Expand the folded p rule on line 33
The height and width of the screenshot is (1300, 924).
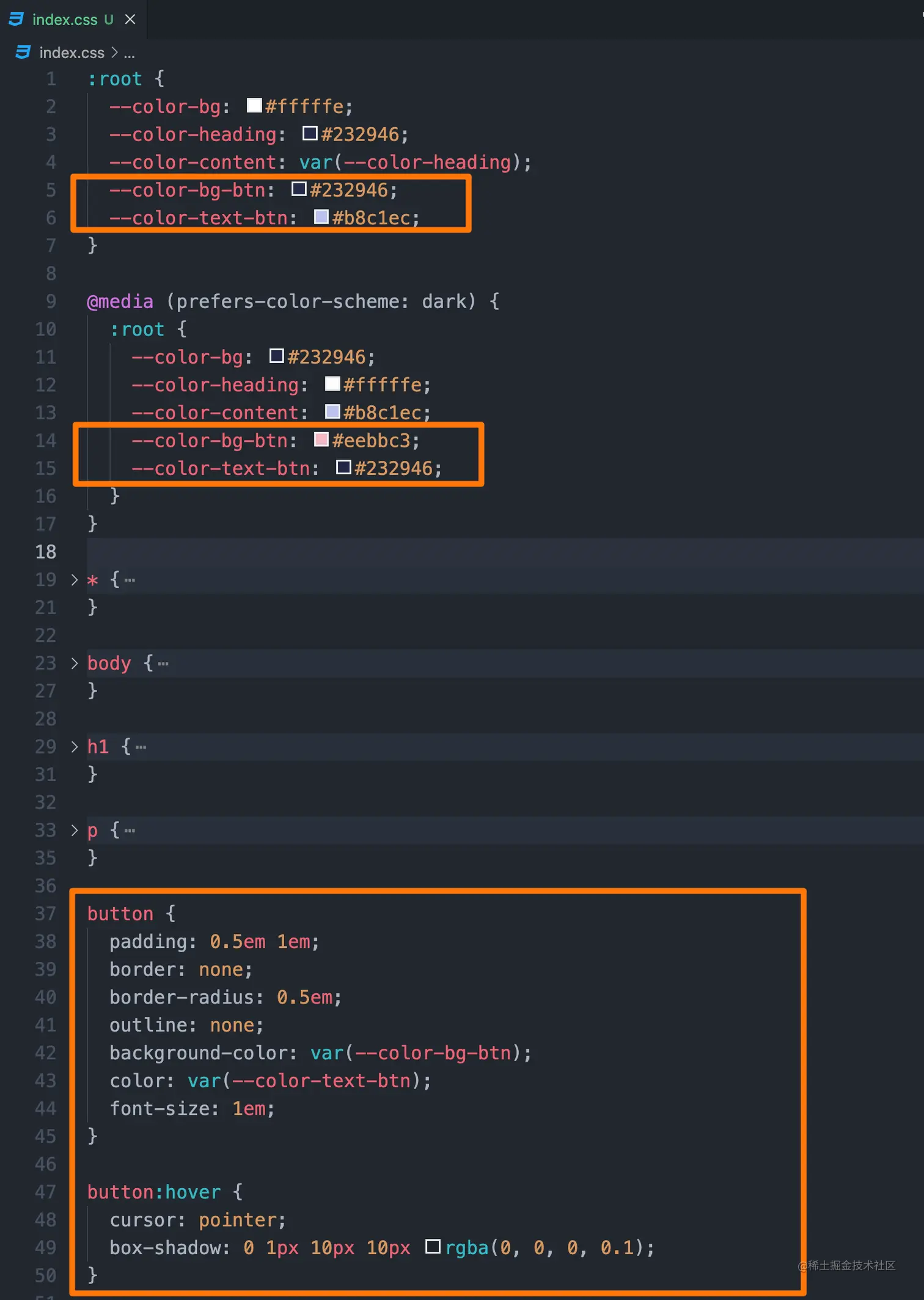pos(75,830)
